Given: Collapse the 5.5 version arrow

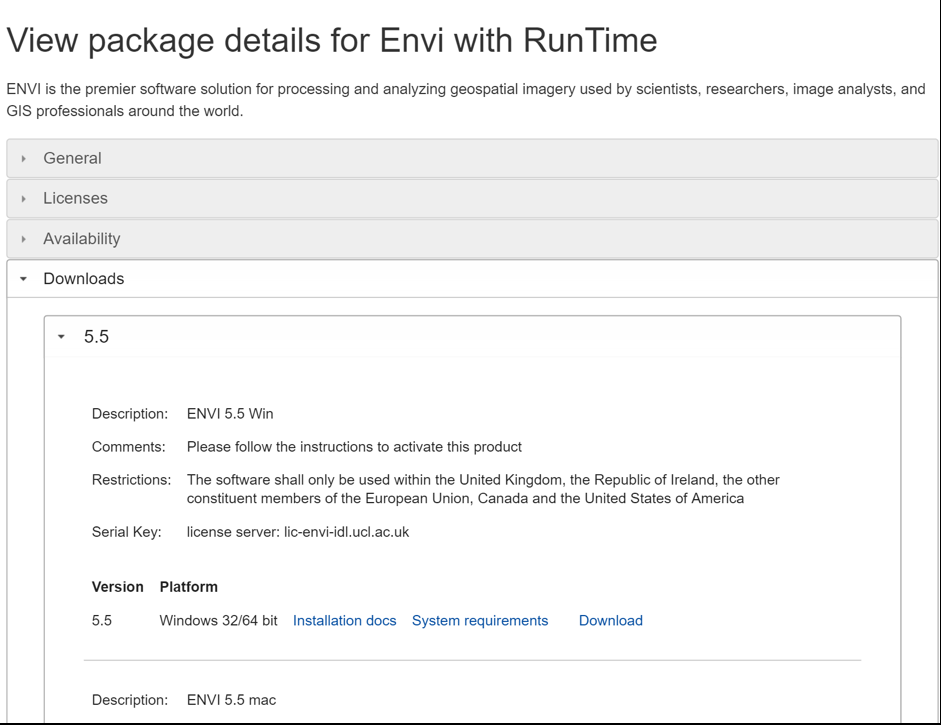Looking at the screenshot, I should tap(61, 337).
